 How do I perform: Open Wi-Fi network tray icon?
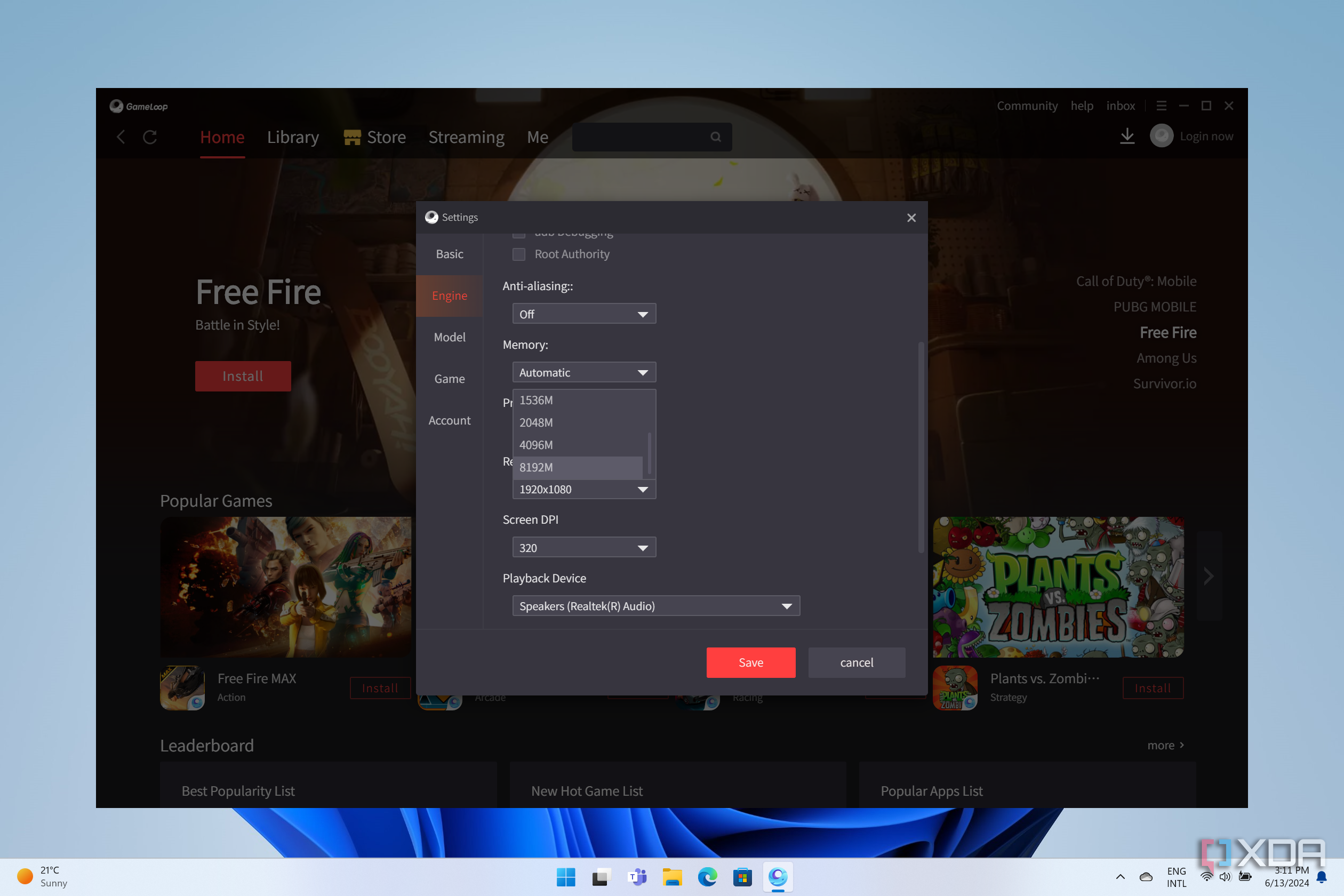pos(1206,877)
